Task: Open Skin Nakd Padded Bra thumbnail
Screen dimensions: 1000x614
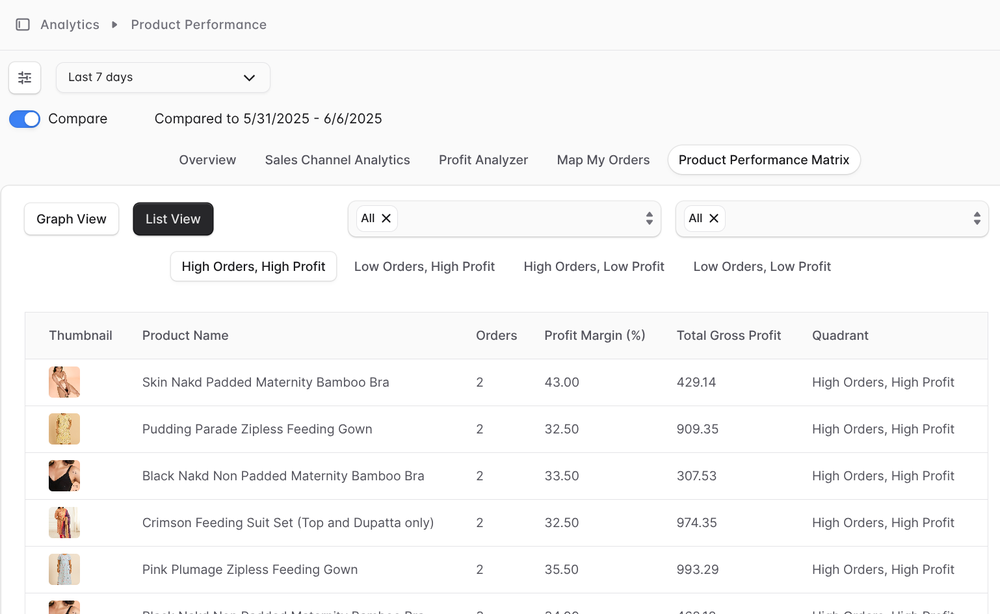Action: click(64, 382)
